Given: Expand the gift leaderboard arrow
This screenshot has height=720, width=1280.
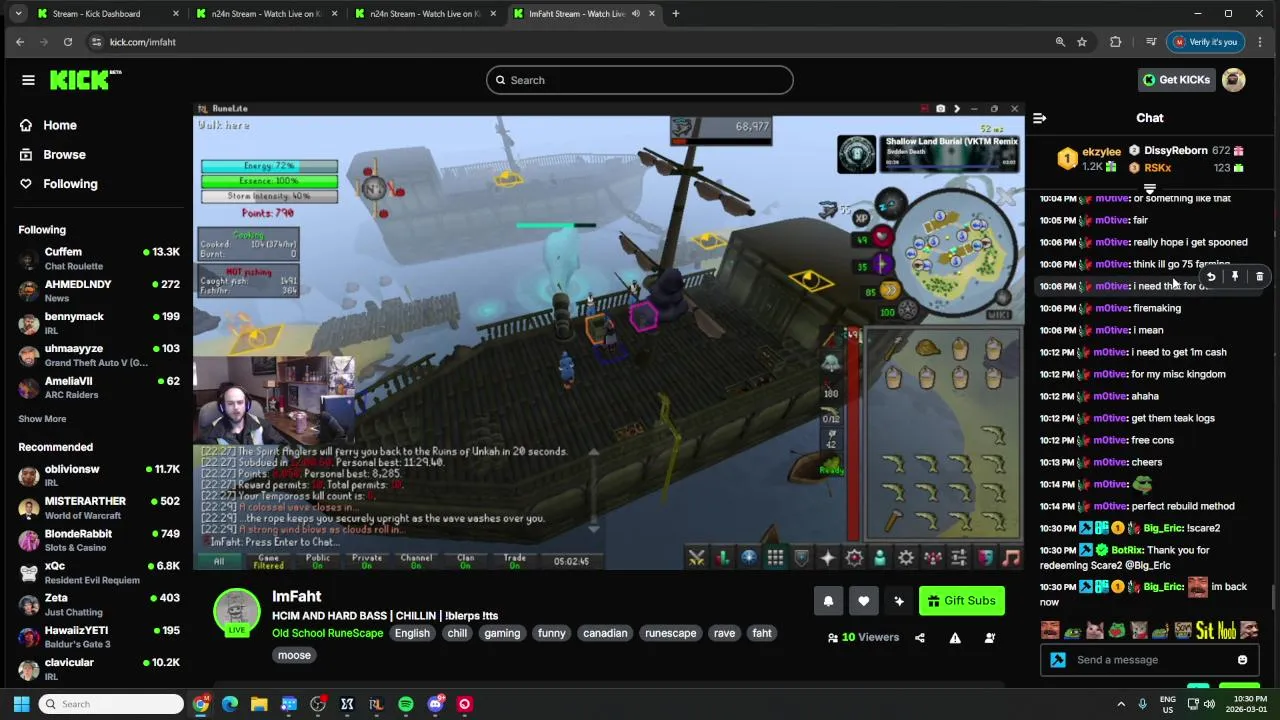Looking at the screenshot, I should (1150, 189).
